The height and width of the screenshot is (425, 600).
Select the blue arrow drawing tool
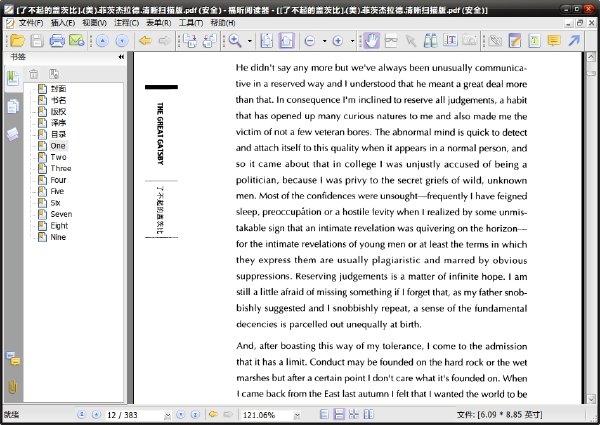pos(574,40)
